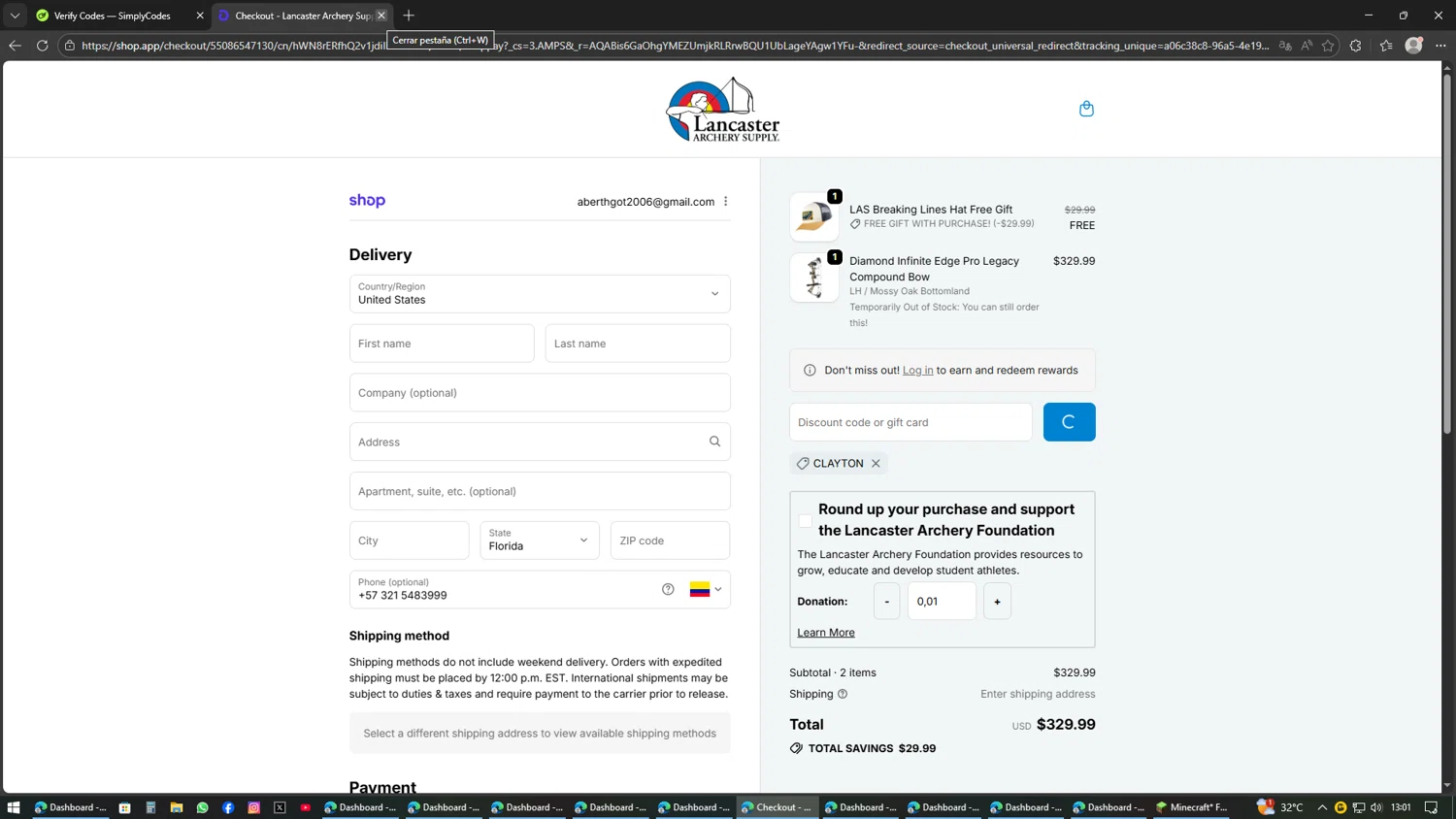Reload the checkout page
1456x819 pixels.
42,46
